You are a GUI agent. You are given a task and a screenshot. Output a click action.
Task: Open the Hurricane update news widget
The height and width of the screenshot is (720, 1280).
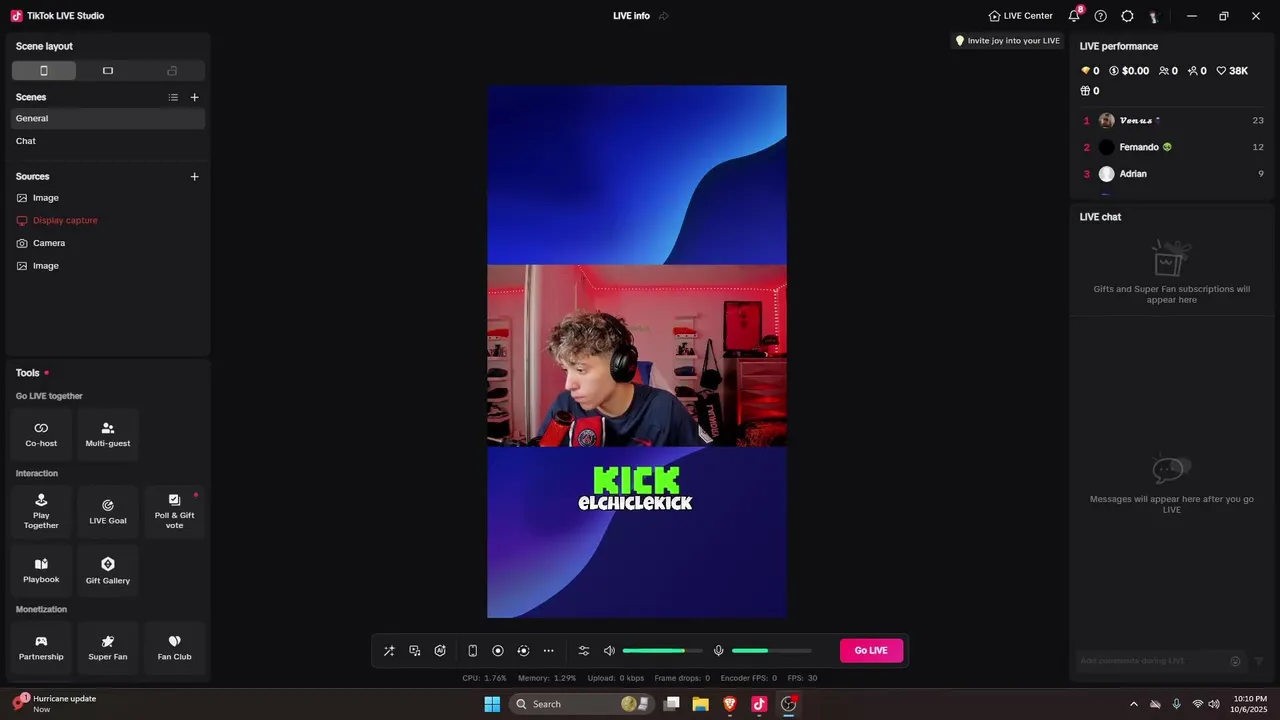(x=55, y=704)
